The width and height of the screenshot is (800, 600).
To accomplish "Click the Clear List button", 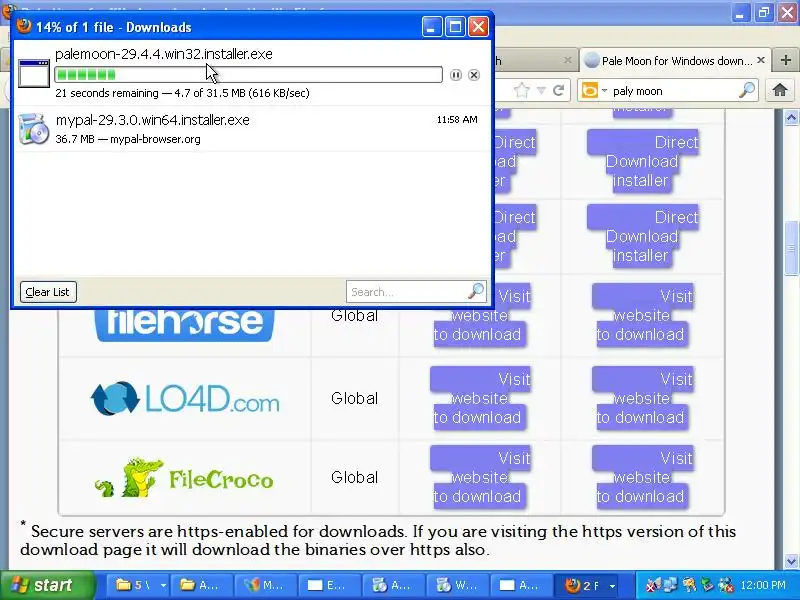I will (48, 292).
